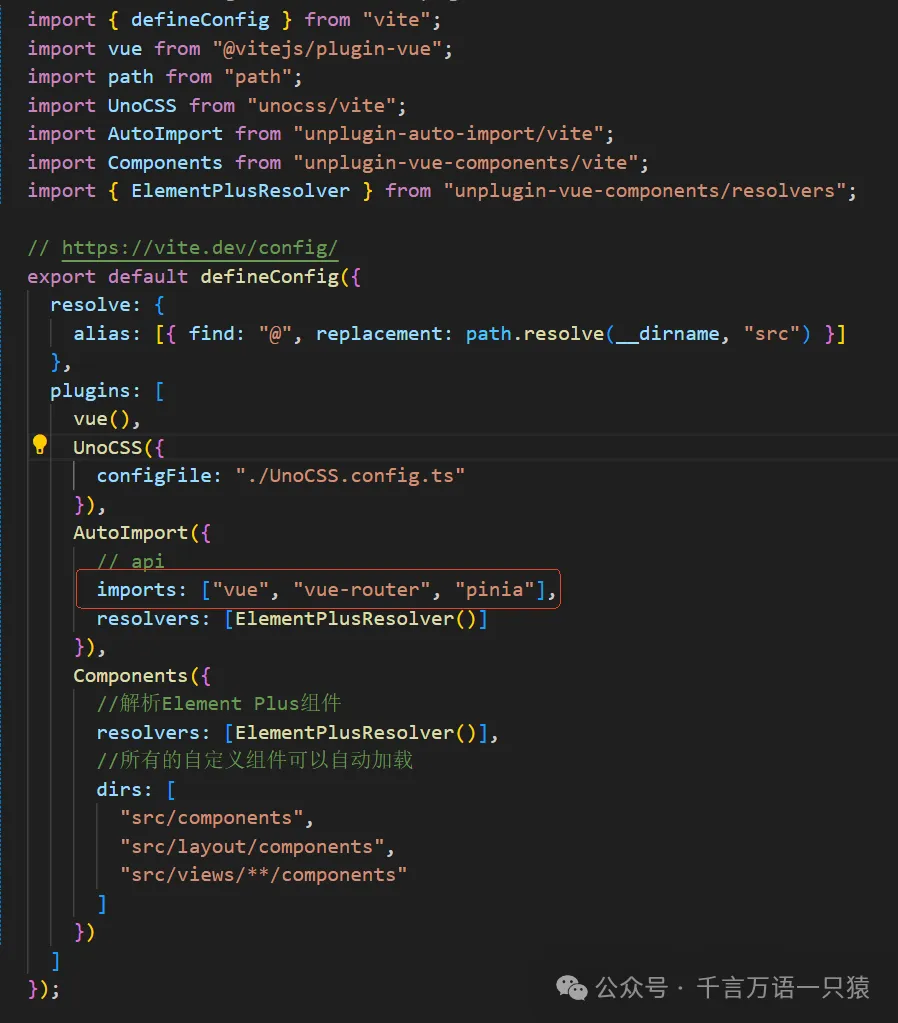Screen dimensions: 898x1023
Task: Click the WeChat logo in the watermark
Action: coord(573,988)
